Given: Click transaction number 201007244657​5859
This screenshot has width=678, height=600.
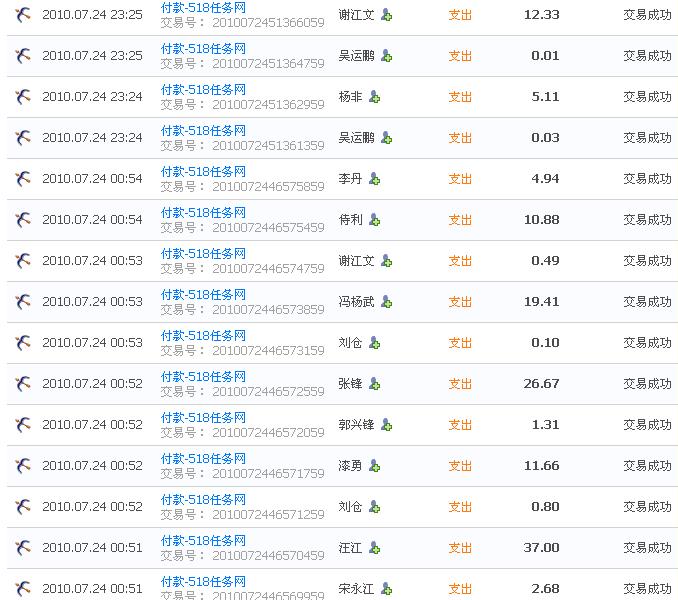Looking at the screenshot, I should (268, 187).
